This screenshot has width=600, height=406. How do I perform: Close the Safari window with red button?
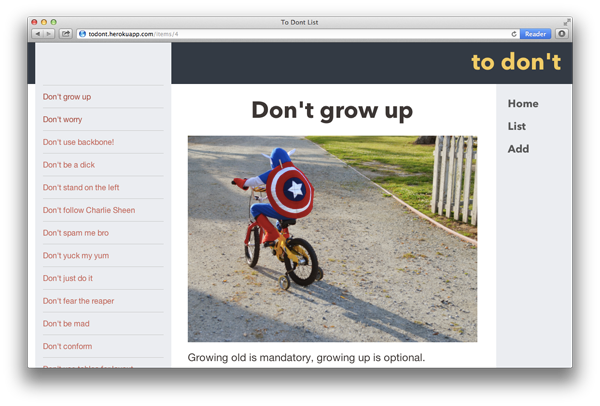pos(34,22)
